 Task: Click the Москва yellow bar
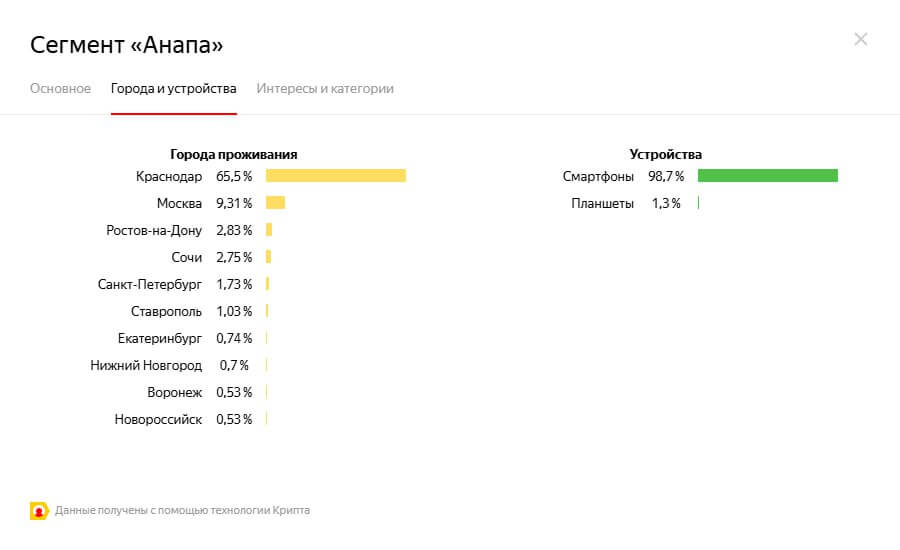click(275, 203)
